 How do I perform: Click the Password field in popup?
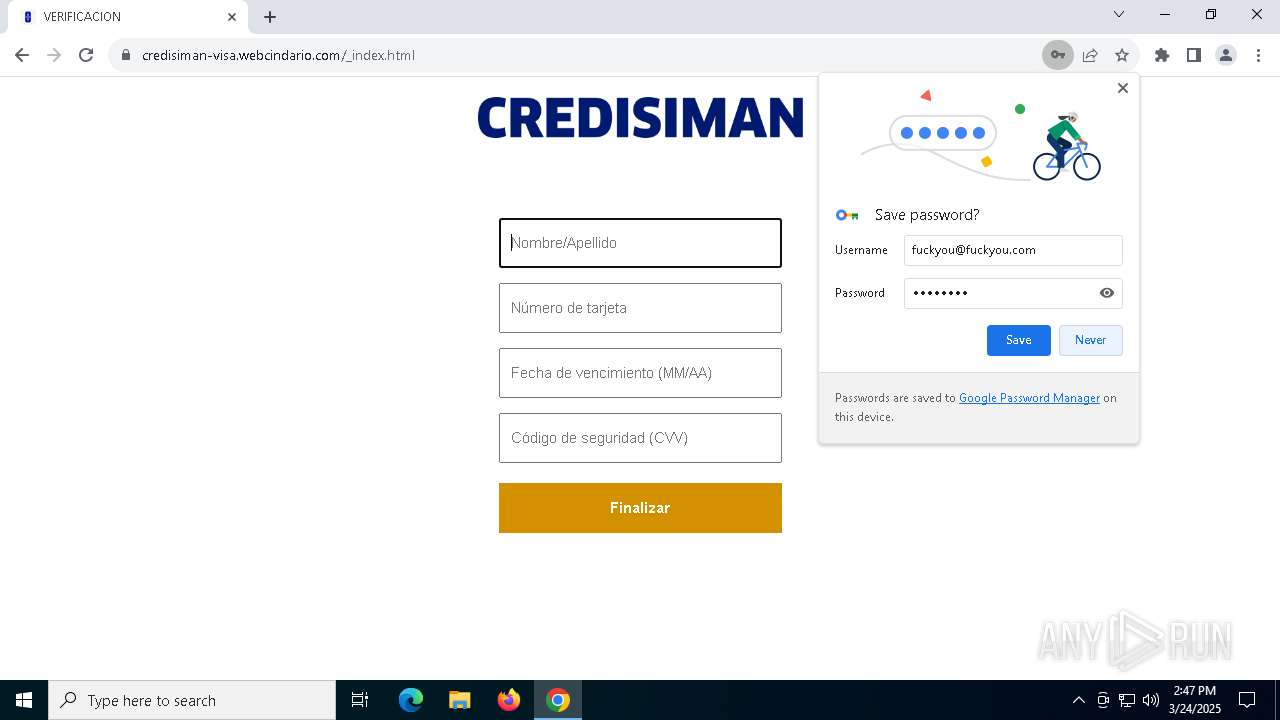point(1013,293)
